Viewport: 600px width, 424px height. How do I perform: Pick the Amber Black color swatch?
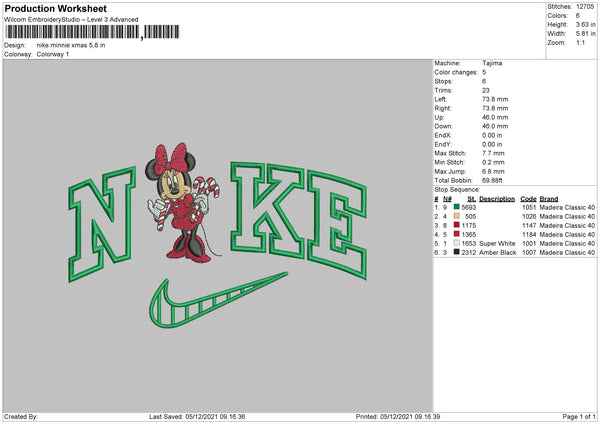(456, 252)
